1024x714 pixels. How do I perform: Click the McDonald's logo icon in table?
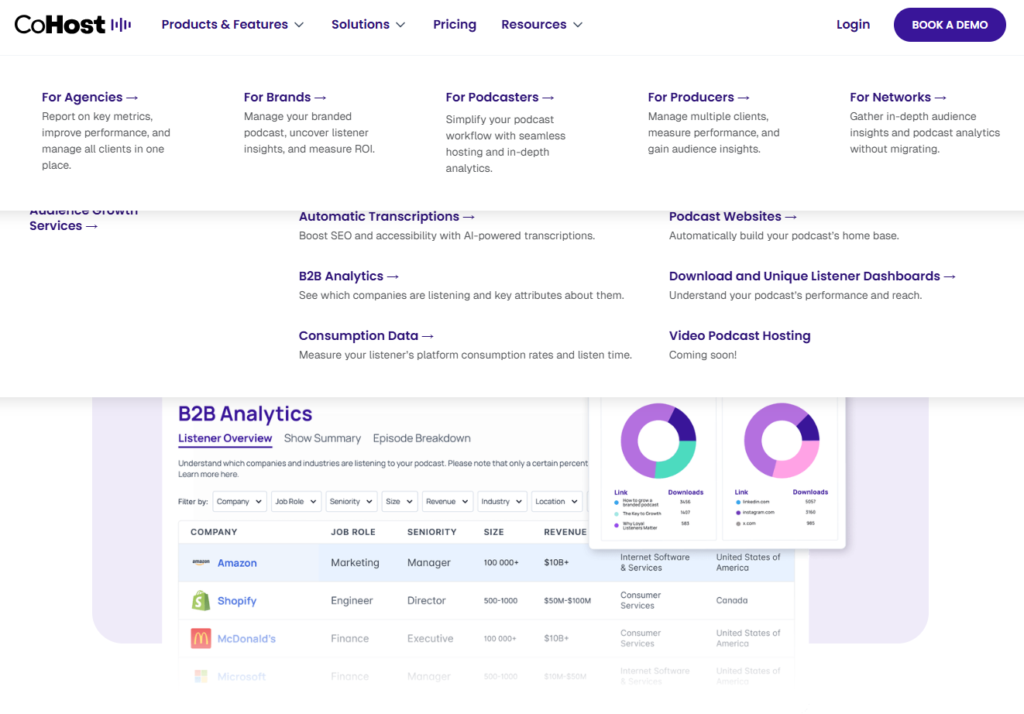pyautogui.click(x=200, y=638)
